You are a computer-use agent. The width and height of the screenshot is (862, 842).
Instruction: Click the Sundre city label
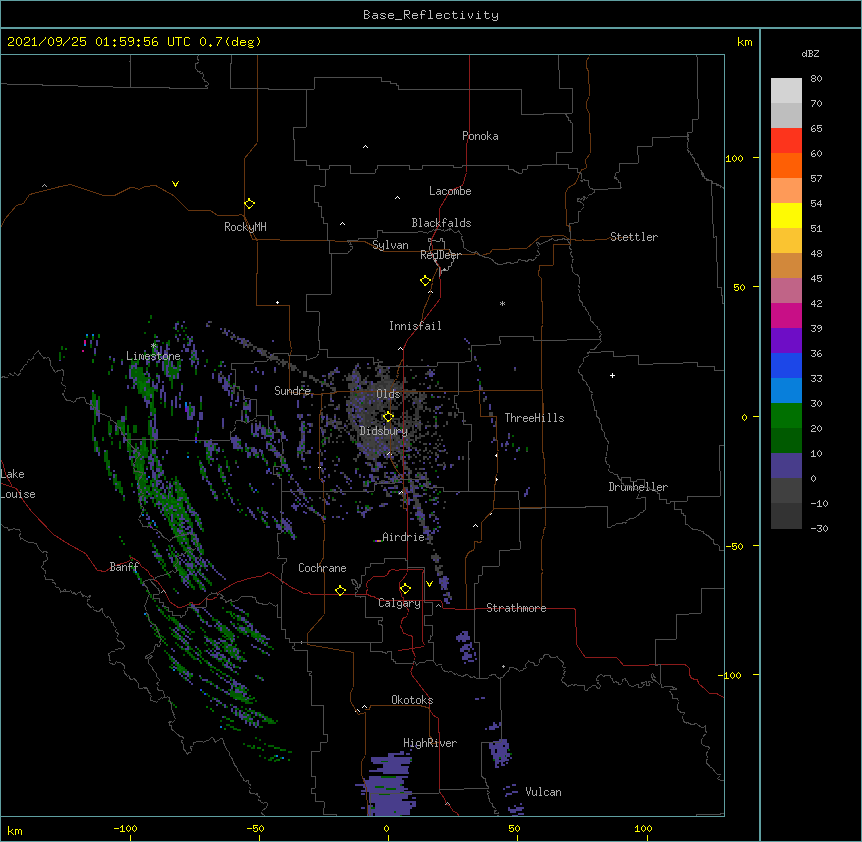point(292,391)
